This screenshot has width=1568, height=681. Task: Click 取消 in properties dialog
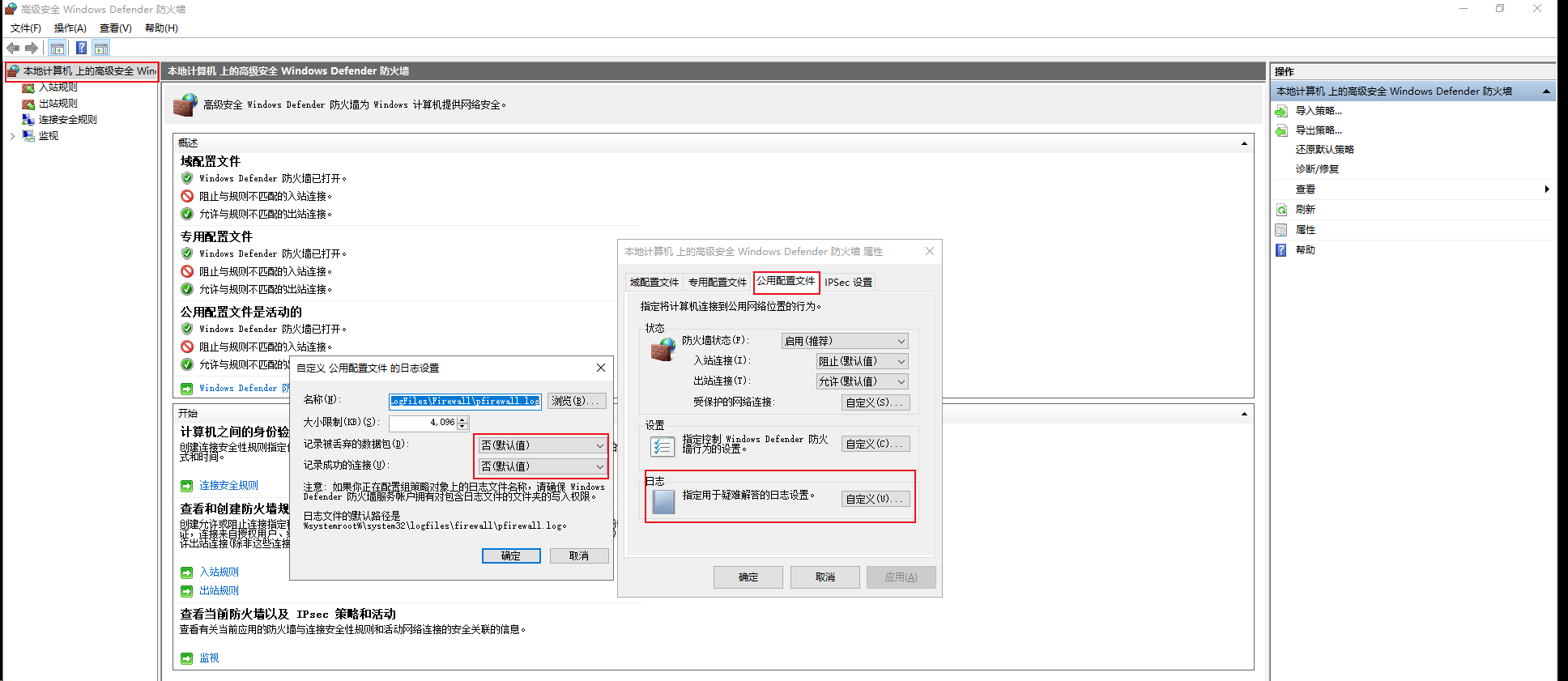(x=825, y=577)
